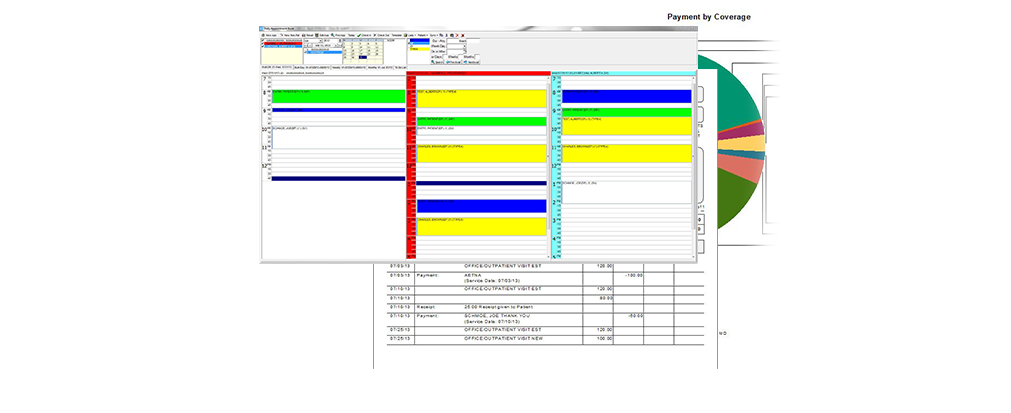The height and width of the screenshot is (413, 1011).
Task: Select the yellow appointment type color
Action: [419, 49]
